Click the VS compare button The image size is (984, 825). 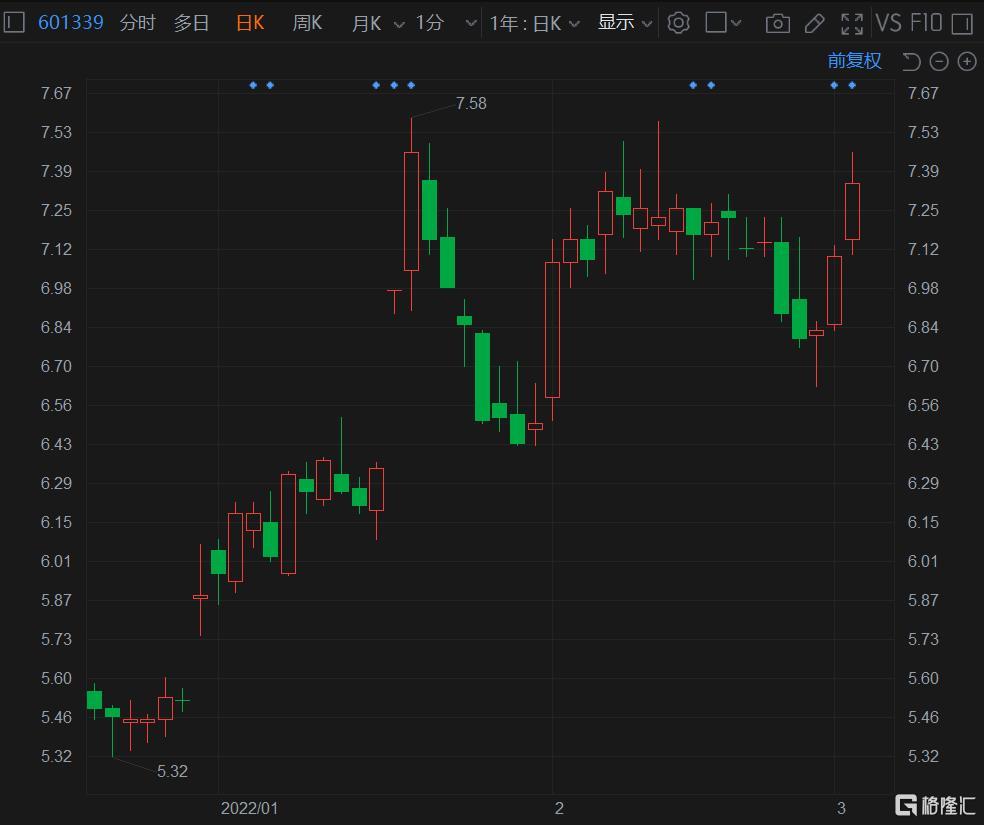(x=889, y=23)
